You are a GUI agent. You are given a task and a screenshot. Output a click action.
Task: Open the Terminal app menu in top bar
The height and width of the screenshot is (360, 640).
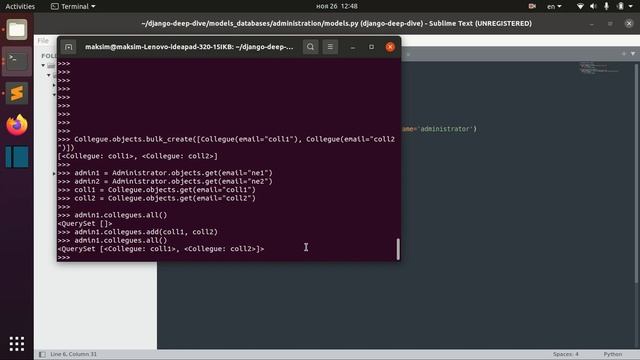pyautogui.click(x=73, y=6)
